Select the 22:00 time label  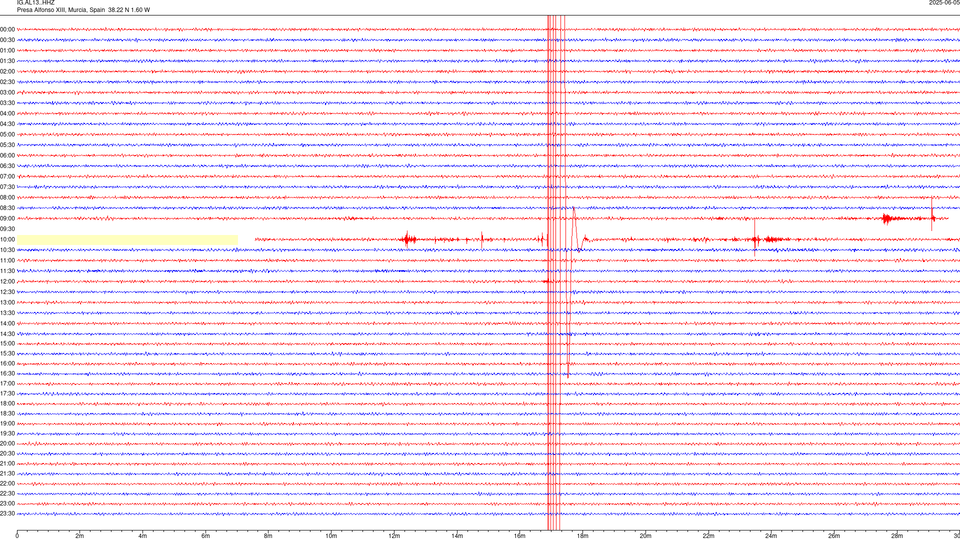coord(7,484)
